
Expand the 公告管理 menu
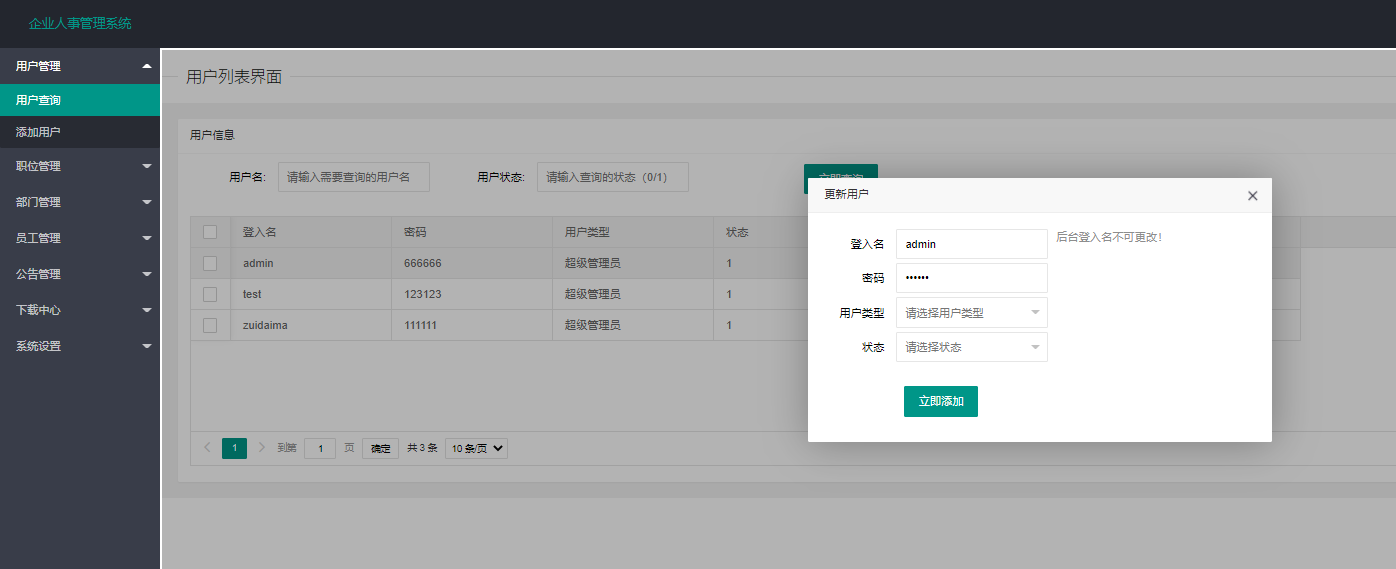pyautogui.click(x=80, y=274)
